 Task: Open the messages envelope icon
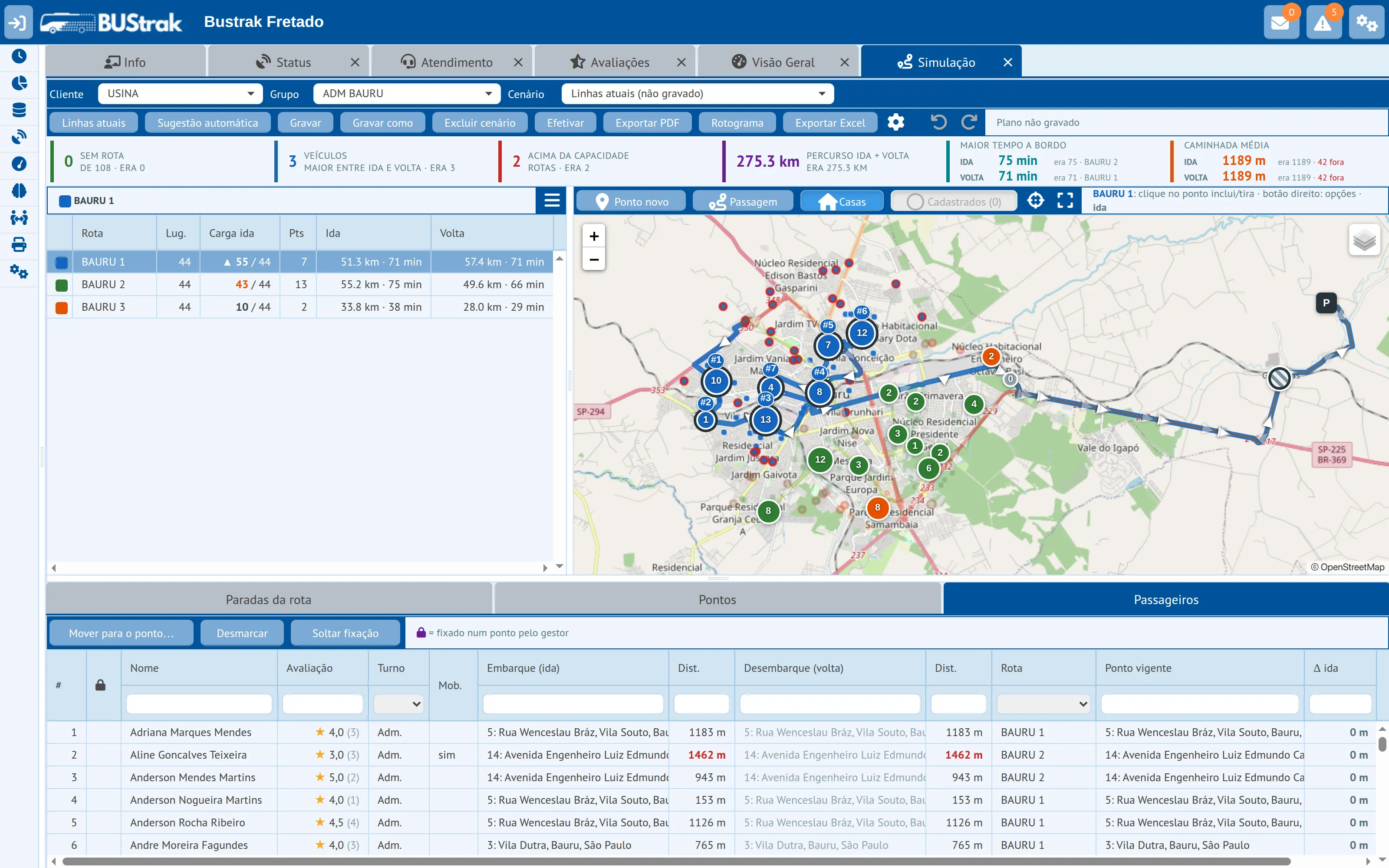pos(1280,23)
